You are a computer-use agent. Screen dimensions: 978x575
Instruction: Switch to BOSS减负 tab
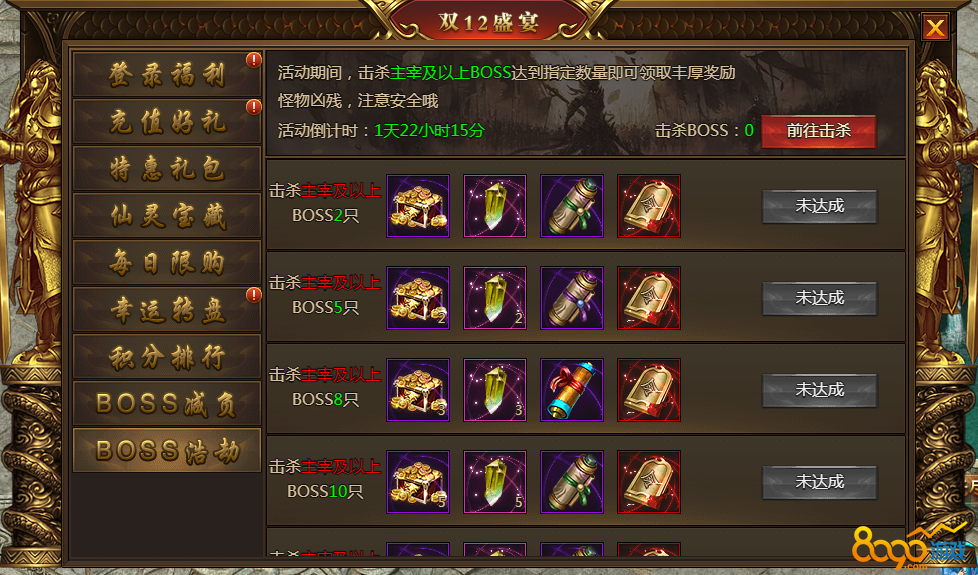pyautogui.click(x=167, y=403)
